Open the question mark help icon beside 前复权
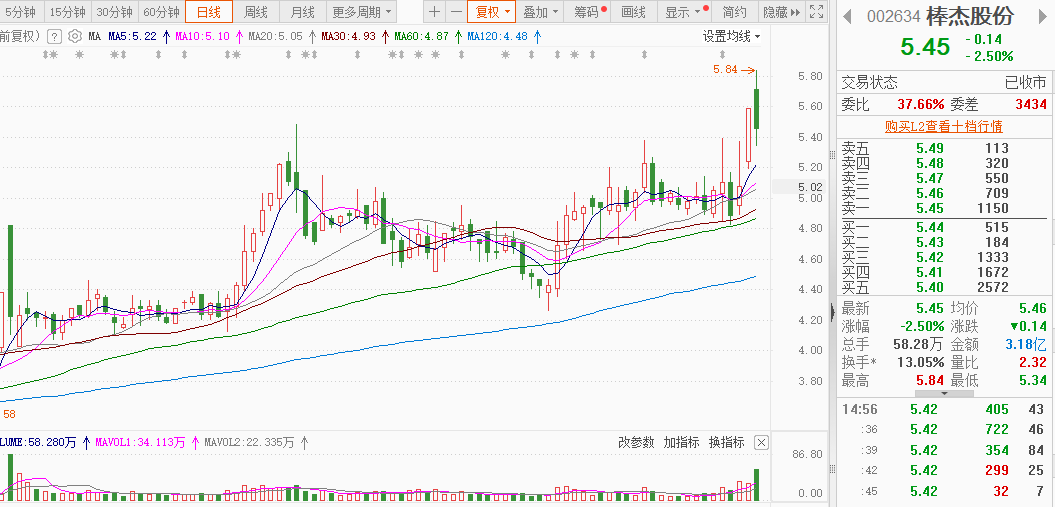This screenshot has width=1055, height=507. tap(54, 36)
